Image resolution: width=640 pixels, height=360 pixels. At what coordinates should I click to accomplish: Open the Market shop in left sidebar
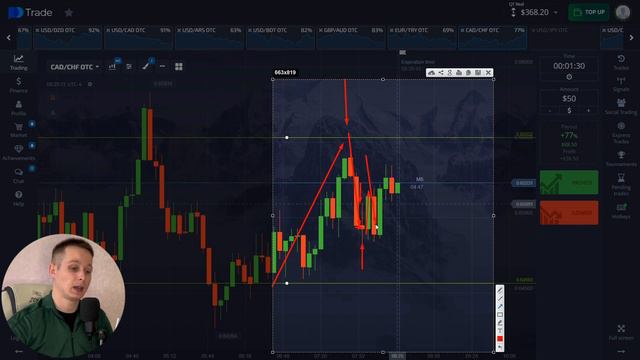18,130
